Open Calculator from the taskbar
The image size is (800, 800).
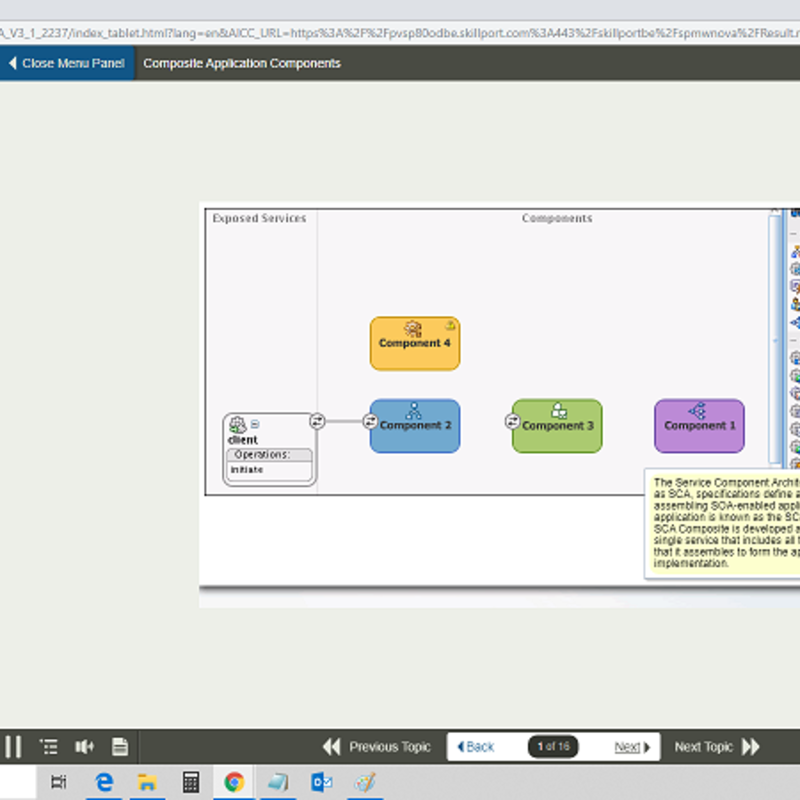[x=191, y=782]
